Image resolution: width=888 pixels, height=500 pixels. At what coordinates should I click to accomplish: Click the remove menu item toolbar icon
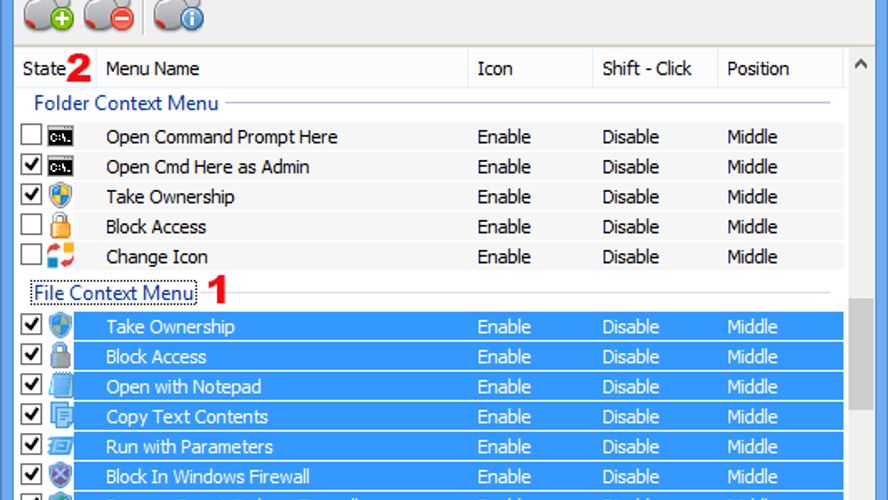click(109, 15)
